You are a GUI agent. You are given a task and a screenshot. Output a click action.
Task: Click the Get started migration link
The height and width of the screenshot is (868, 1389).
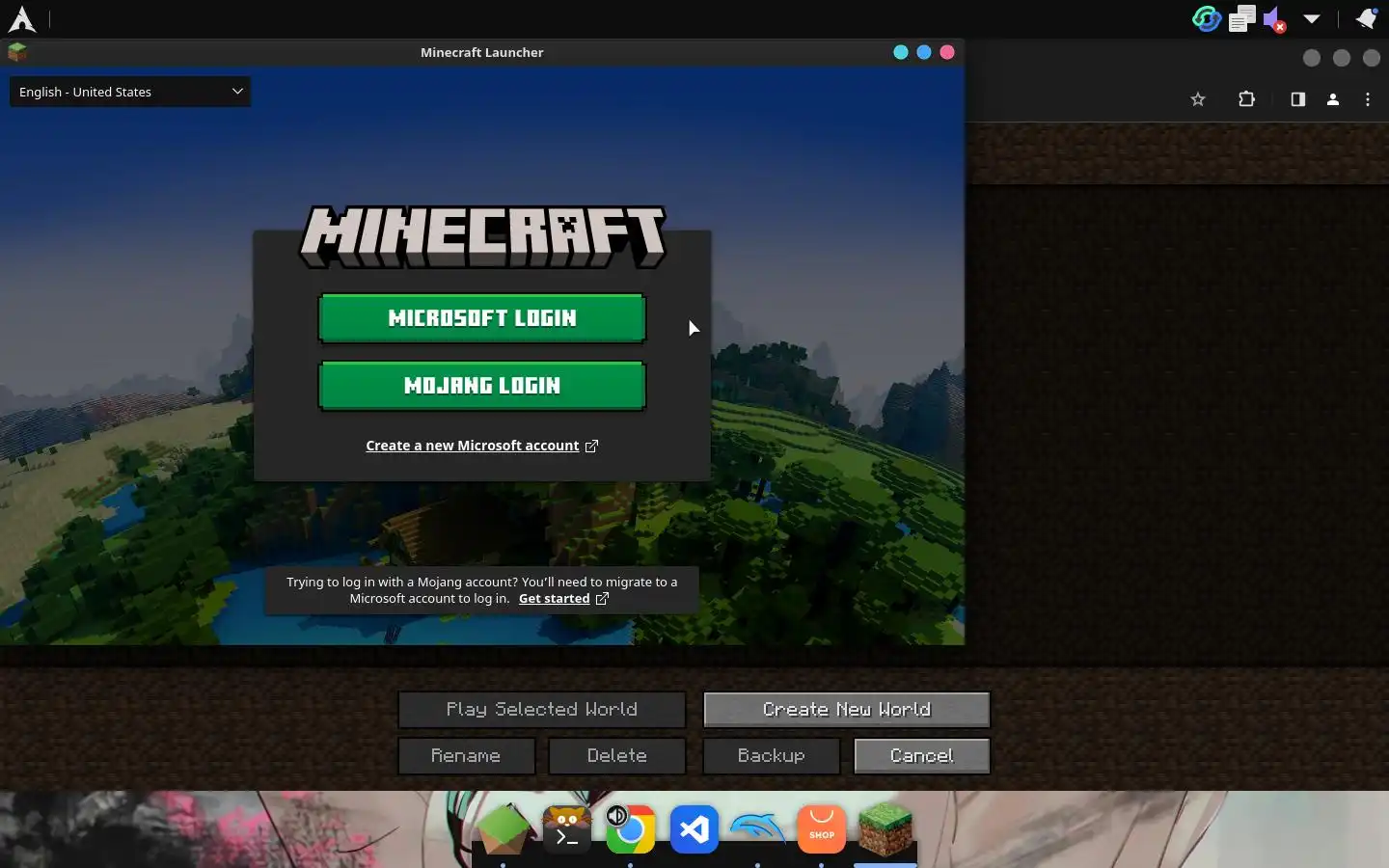pyautogui.click(x=554, y=599)
